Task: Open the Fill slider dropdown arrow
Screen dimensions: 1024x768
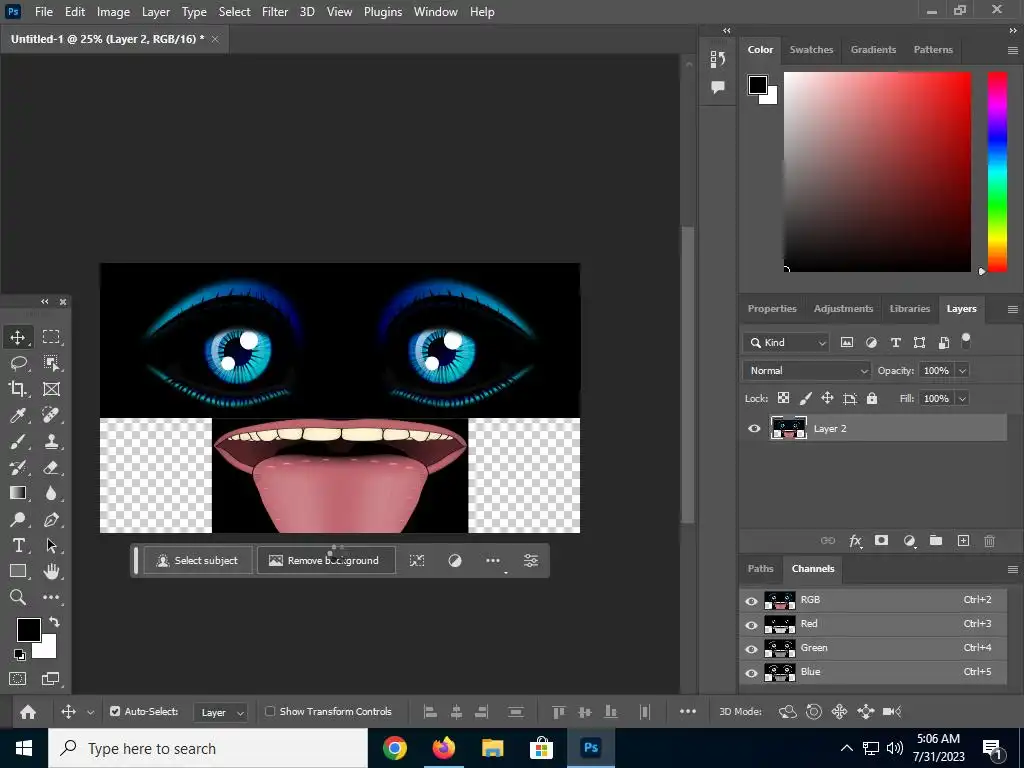Action: tap(962, 398)
